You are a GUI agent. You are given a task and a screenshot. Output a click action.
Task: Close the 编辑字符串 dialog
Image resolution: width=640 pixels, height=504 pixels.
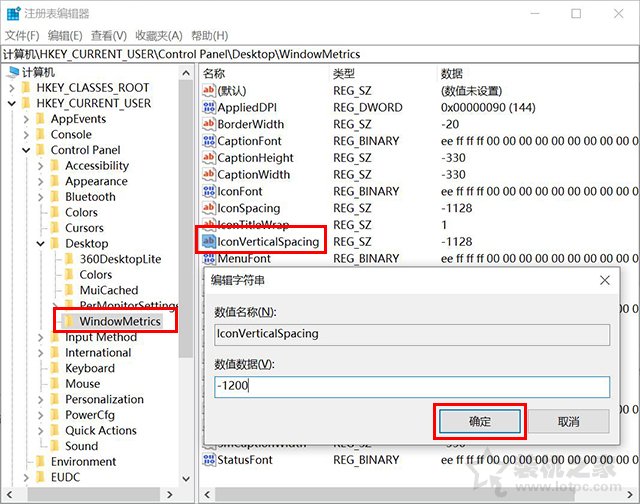(604, 280)
